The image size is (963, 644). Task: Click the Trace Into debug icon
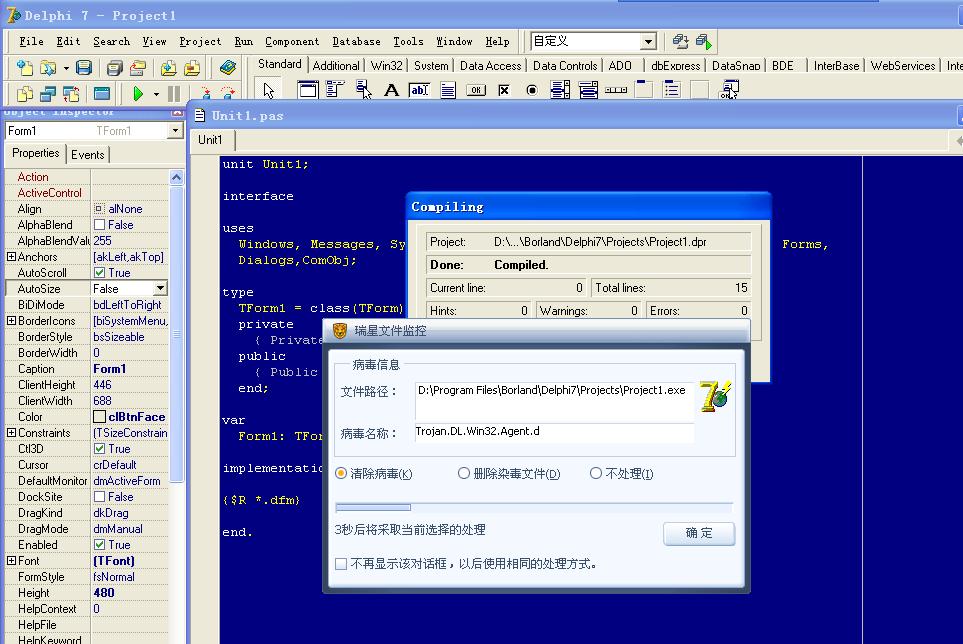coord(206,93)
